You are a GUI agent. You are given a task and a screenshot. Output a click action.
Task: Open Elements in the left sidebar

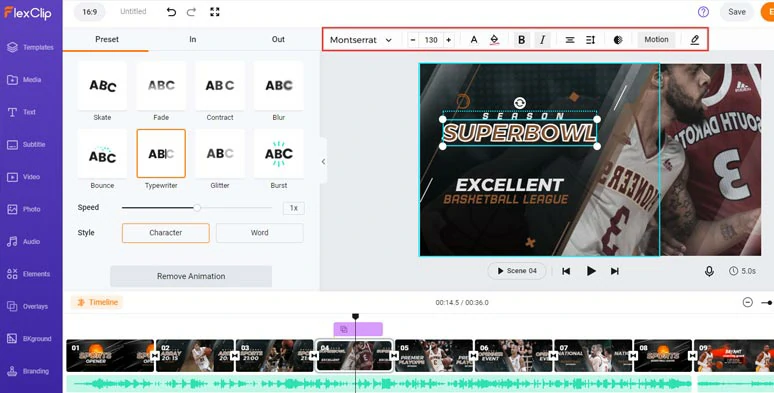point(31,274)
